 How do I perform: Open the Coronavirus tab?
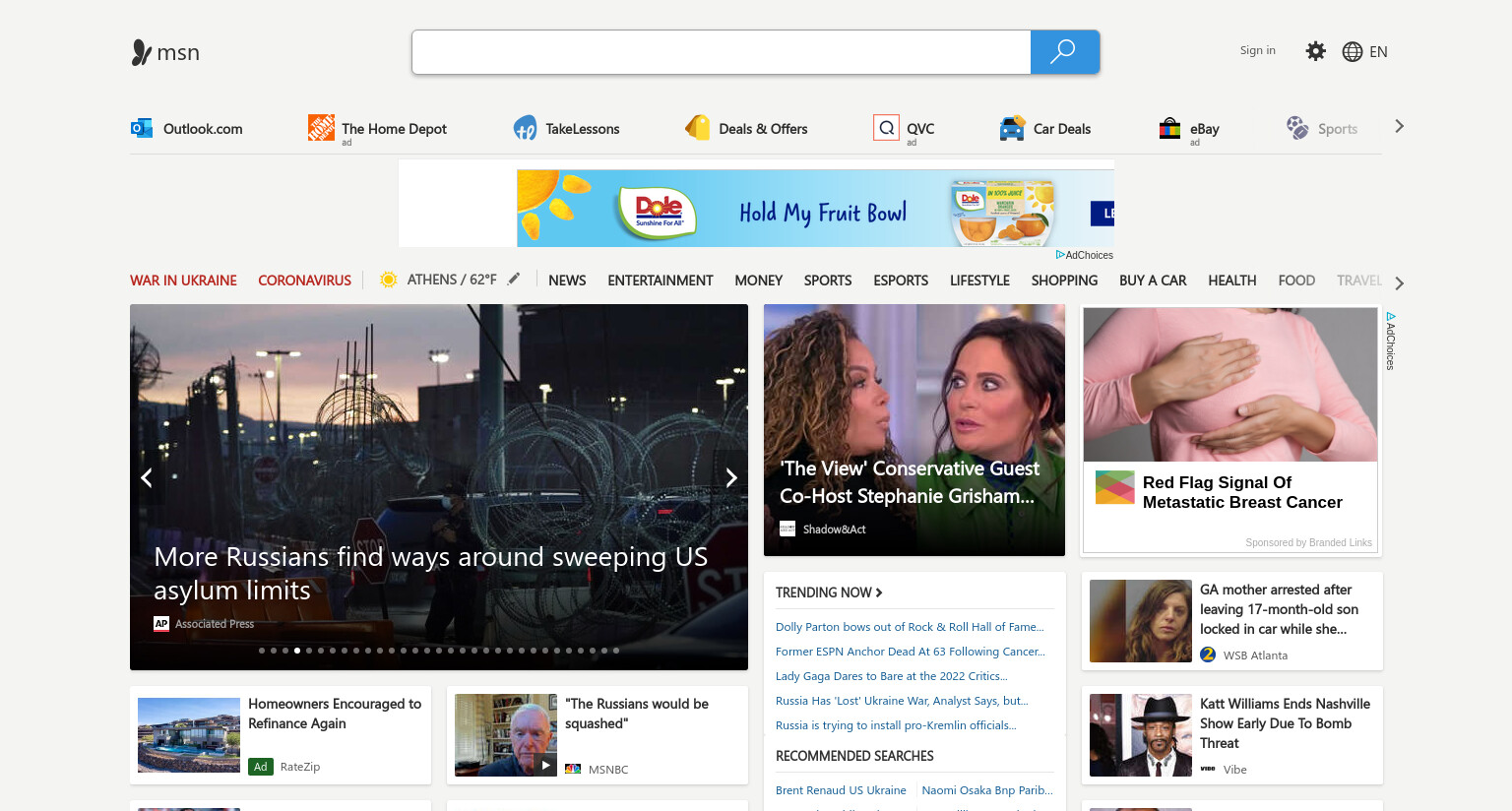click(x=304, y=281)
